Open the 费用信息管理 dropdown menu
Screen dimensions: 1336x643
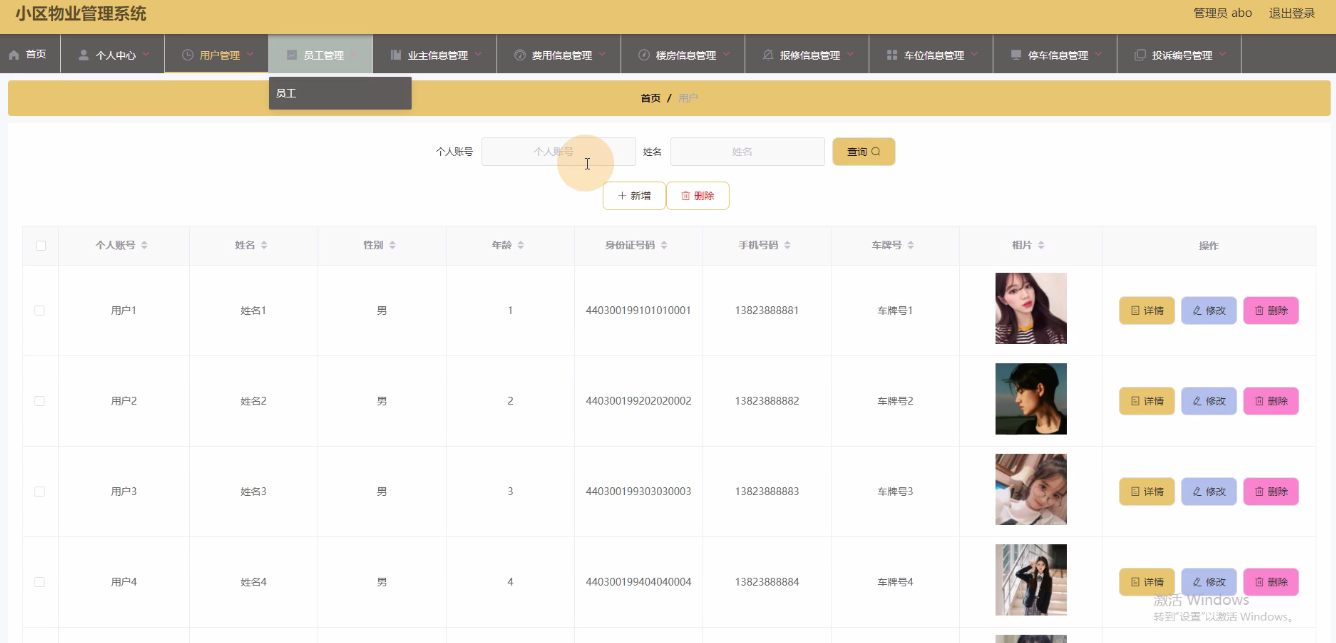coord(560,55)
